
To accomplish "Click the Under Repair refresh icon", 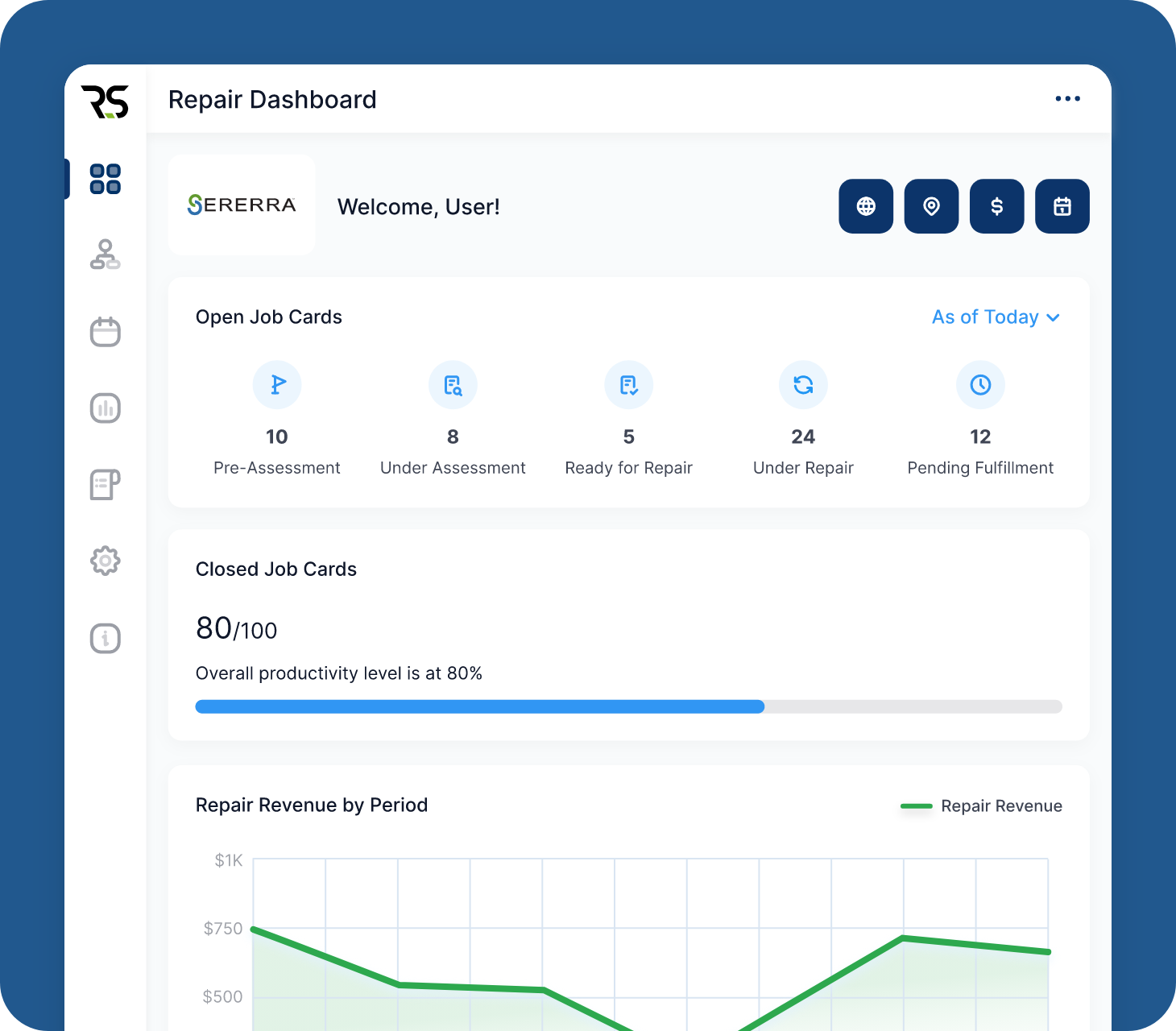I will 803,385.
